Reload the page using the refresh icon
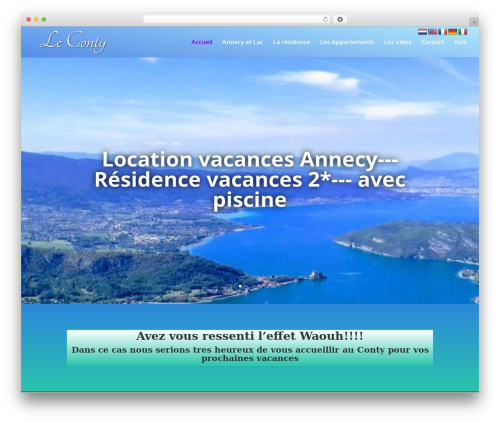This screenshot has height=423, width=500. [325, 19]
